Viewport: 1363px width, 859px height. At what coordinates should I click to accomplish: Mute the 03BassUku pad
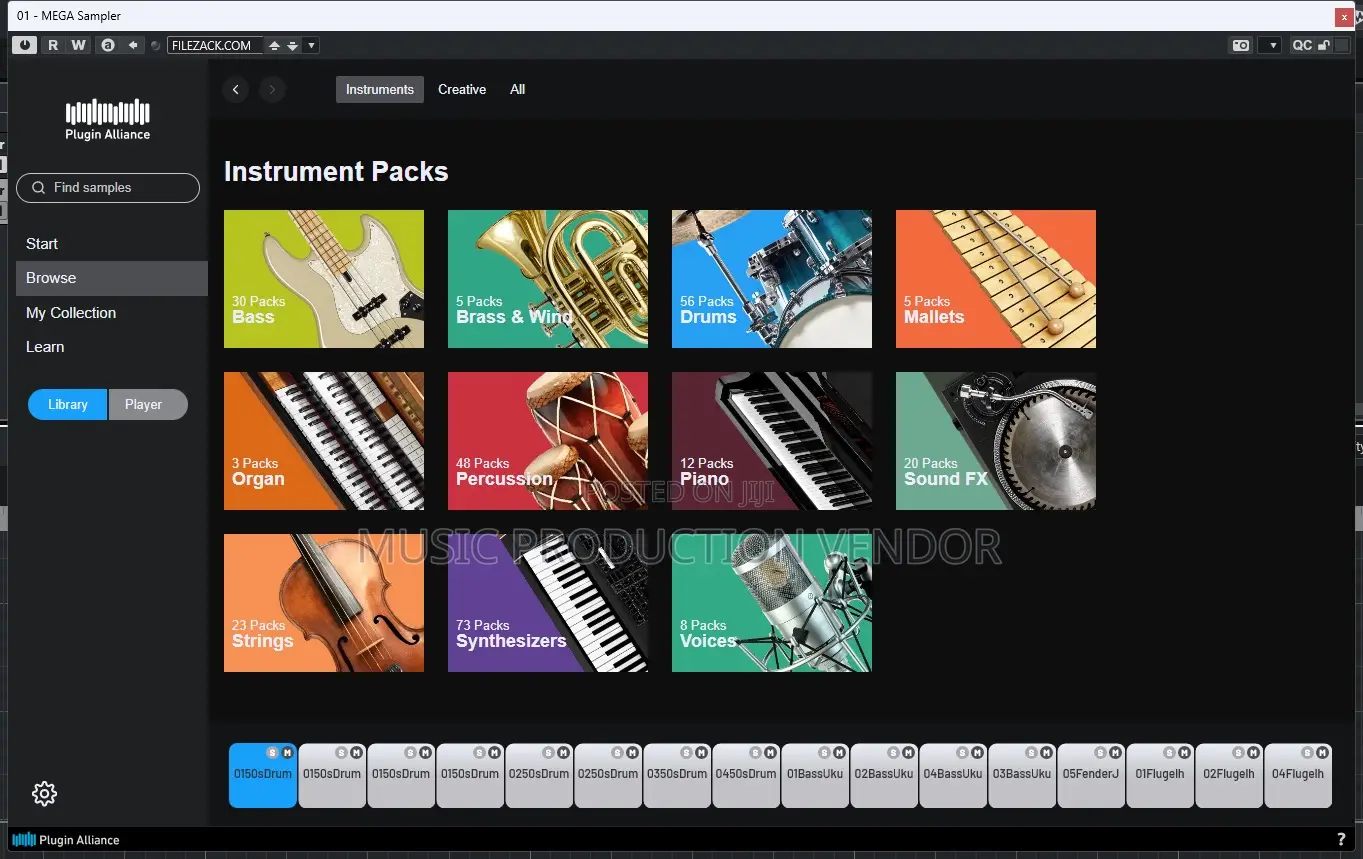[x=1046, y=752]
